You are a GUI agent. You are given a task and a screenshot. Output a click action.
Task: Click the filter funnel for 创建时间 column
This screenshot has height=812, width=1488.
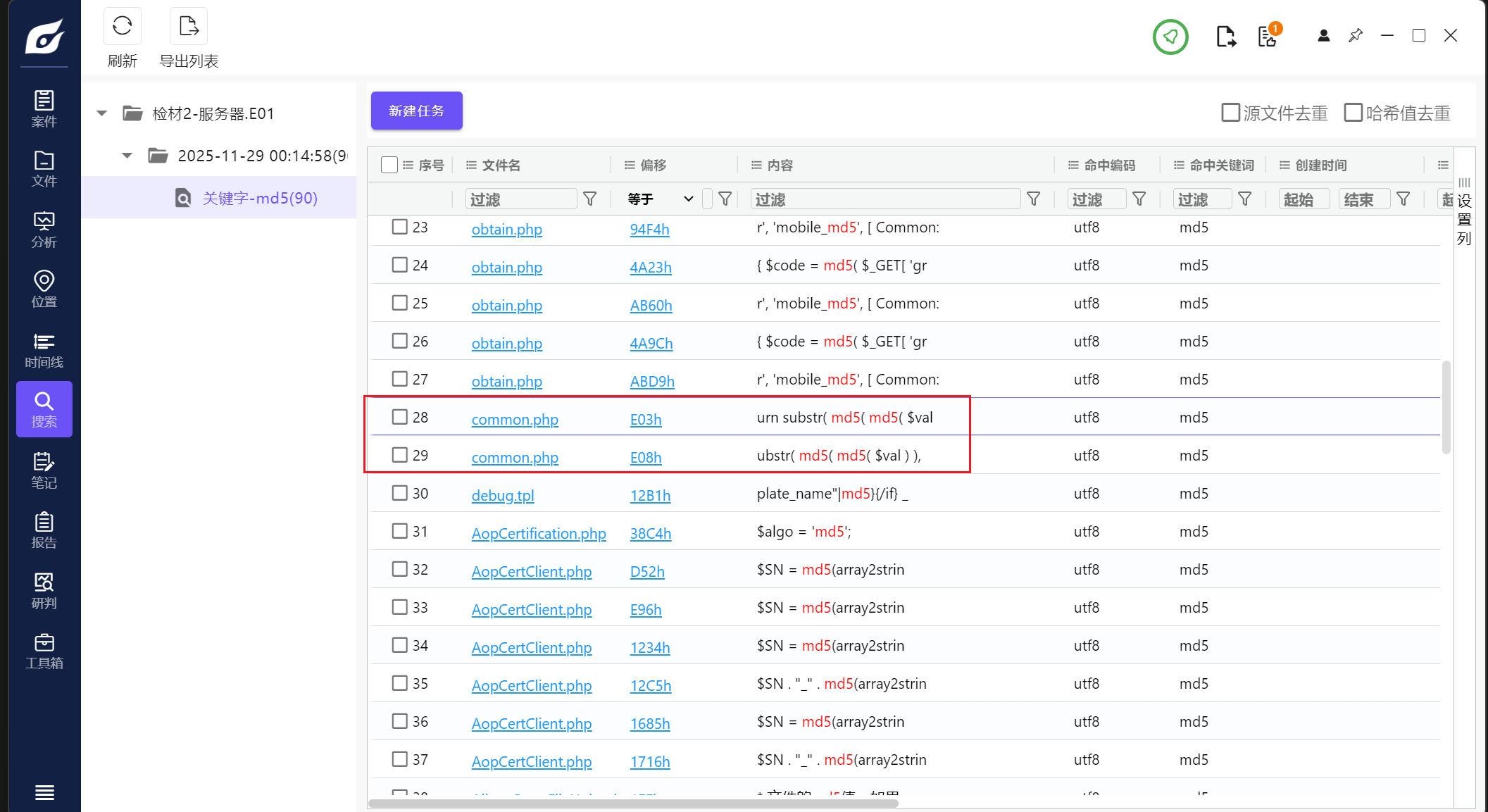click(x=1403, y=199)
